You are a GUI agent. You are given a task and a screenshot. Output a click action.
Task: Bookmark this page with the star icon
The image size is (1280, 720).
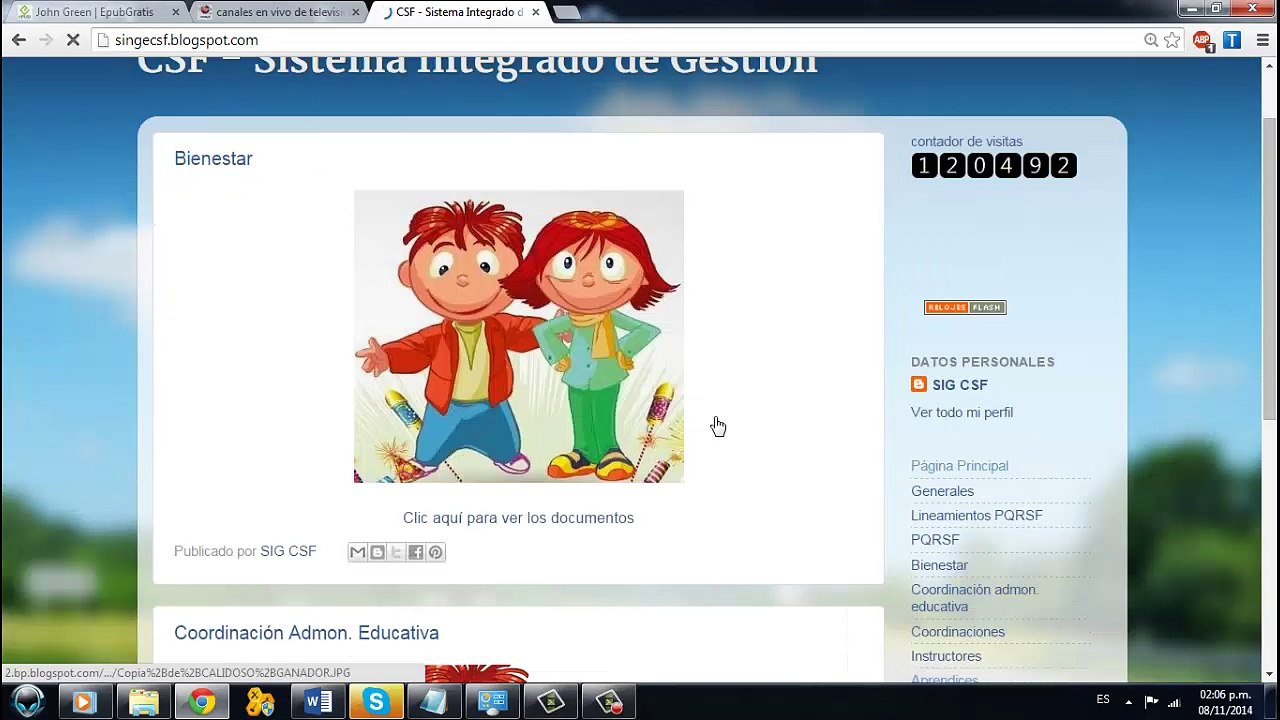(x=1173, y=40)
